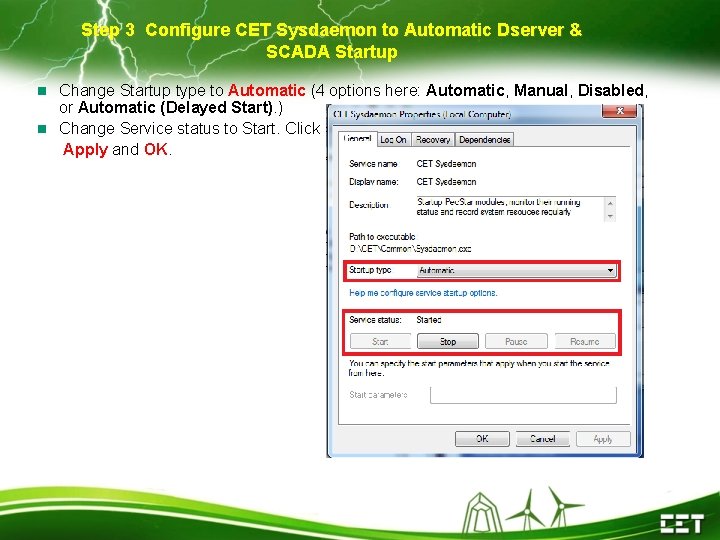This screenshot has width=720, height=540.
Task: Click the CET logo in the slide corner
Action: 682,524
